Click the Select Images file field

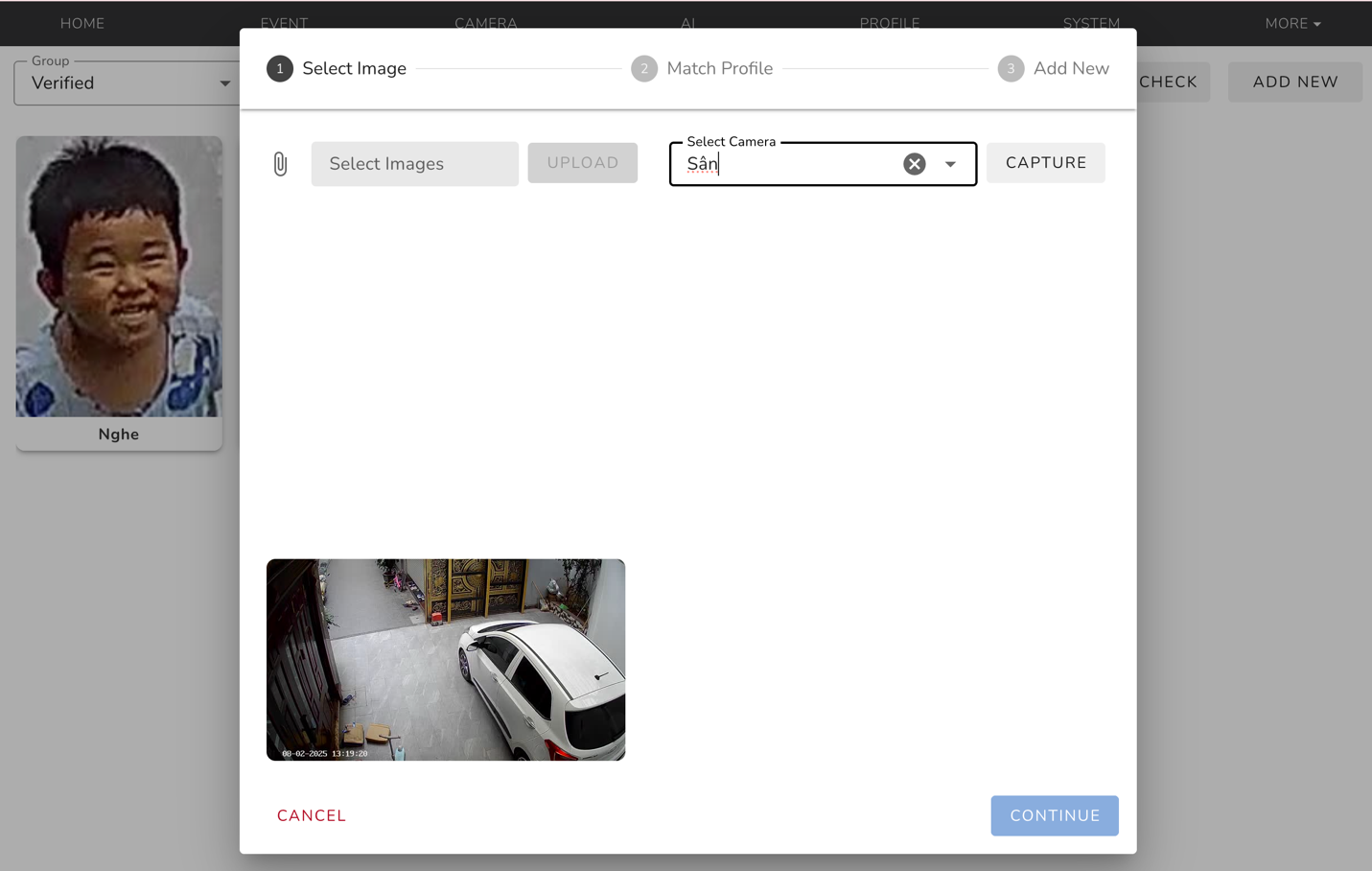click(414, 164)
